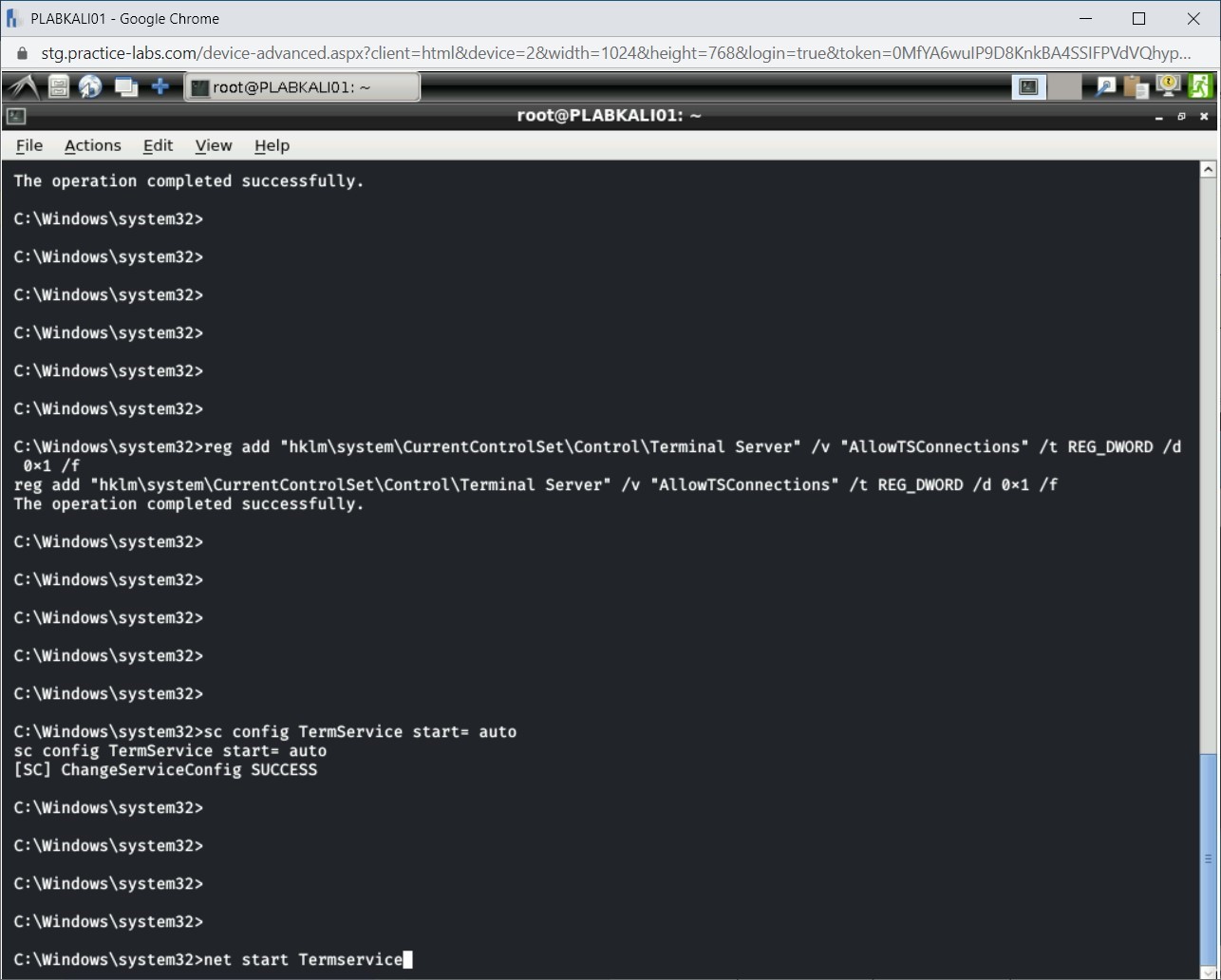Select the root@PLABKALI01 taskbar window button

point(302,87)
